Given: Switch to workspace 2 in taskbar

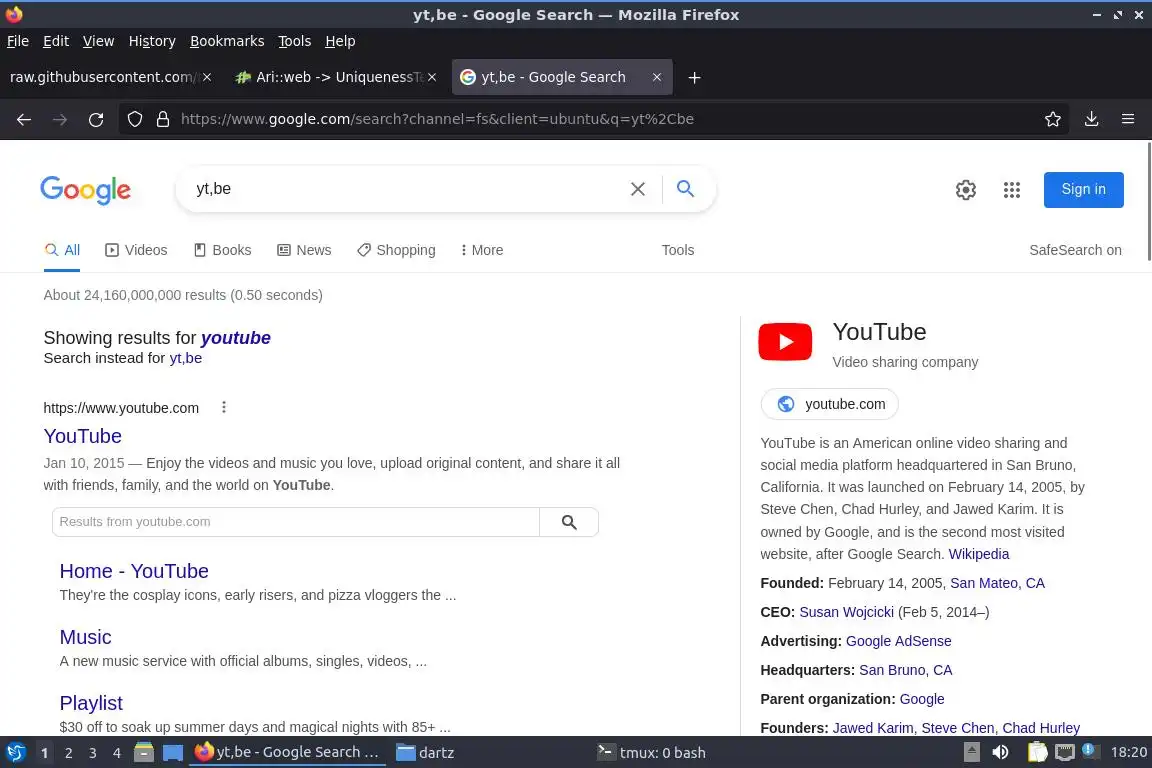Looking at the screenshot, I should (x=68, y=753).
